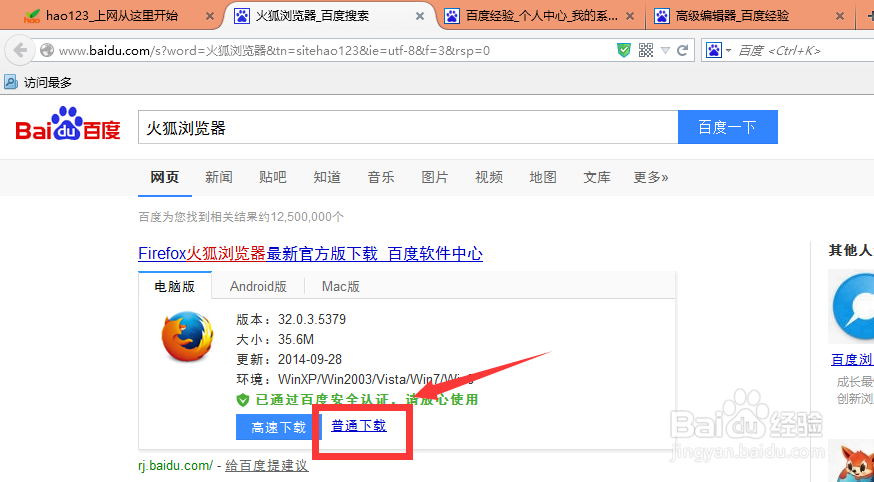874x482 pixels.
Task: Click the Firefox logo in the result card
Action: [x=187, y=337]
